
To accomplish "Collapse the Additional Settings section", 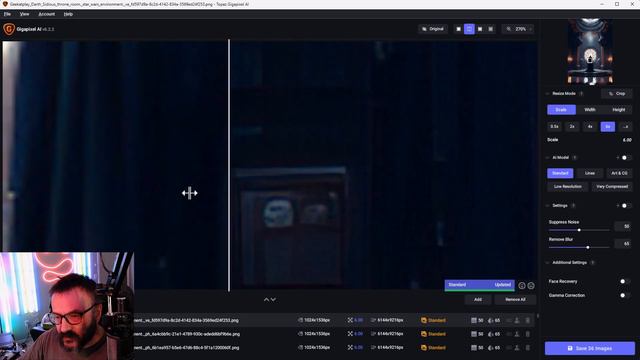I will 548,262.
